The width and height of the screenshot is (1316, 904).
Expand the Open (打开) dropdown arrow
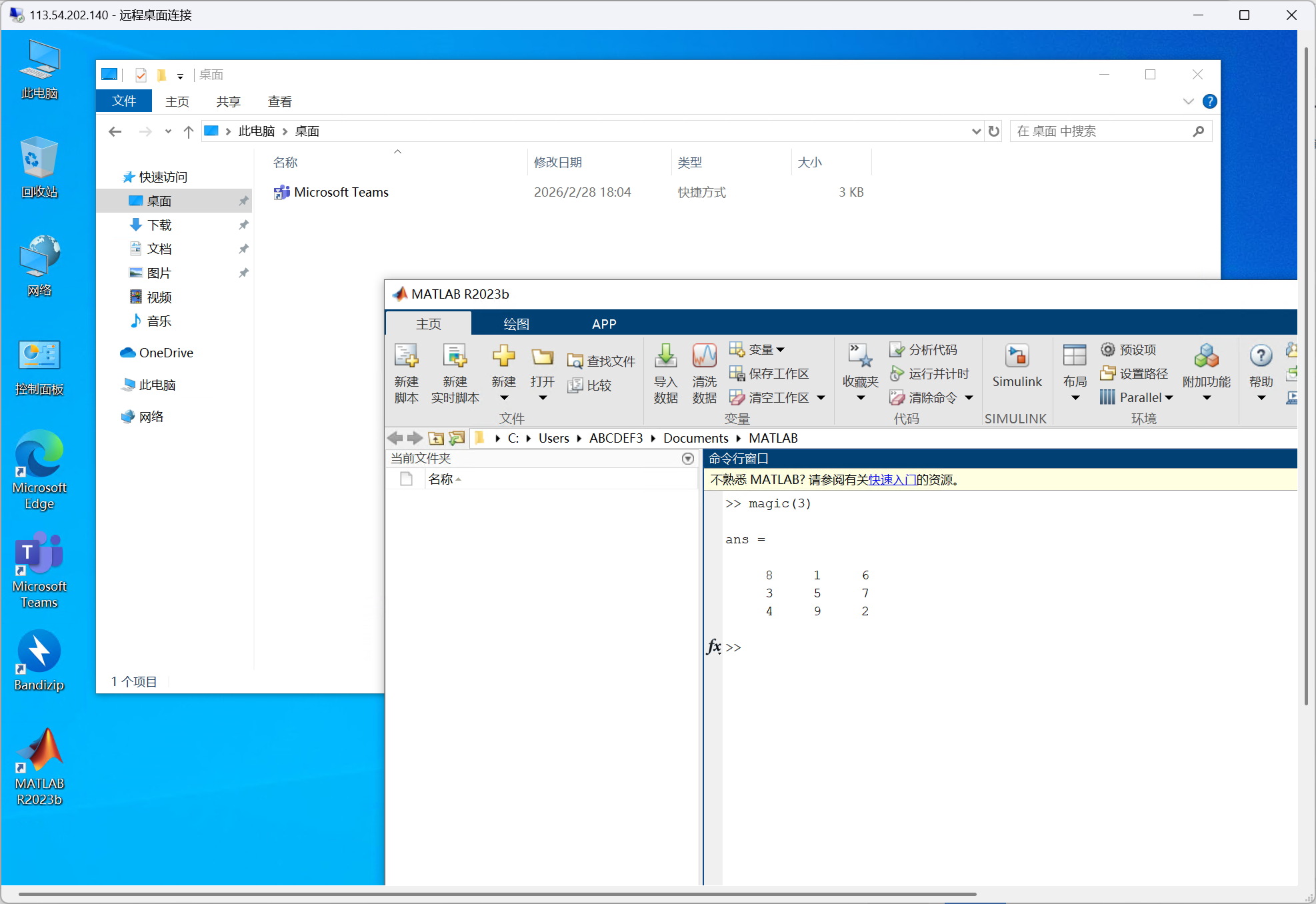pos(543,398)
